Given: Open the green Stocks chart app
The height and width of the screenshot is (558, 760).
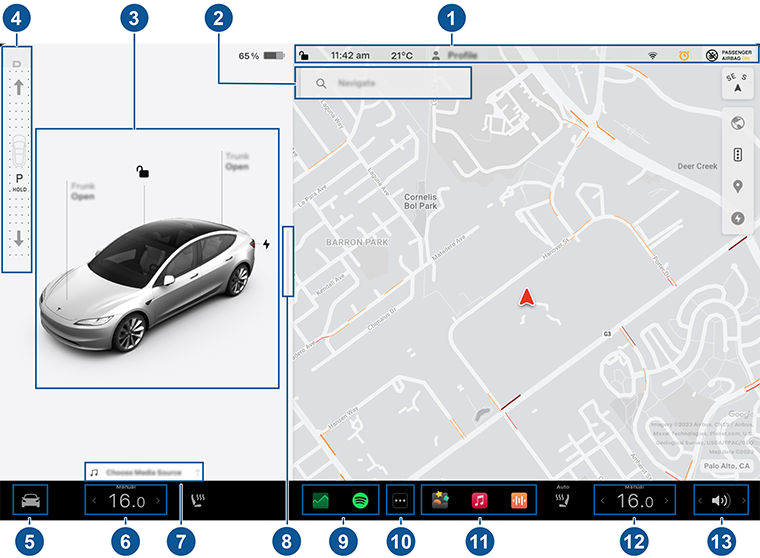Looking at the screenshot, I should pyautogui.click(x=320, y=500).
